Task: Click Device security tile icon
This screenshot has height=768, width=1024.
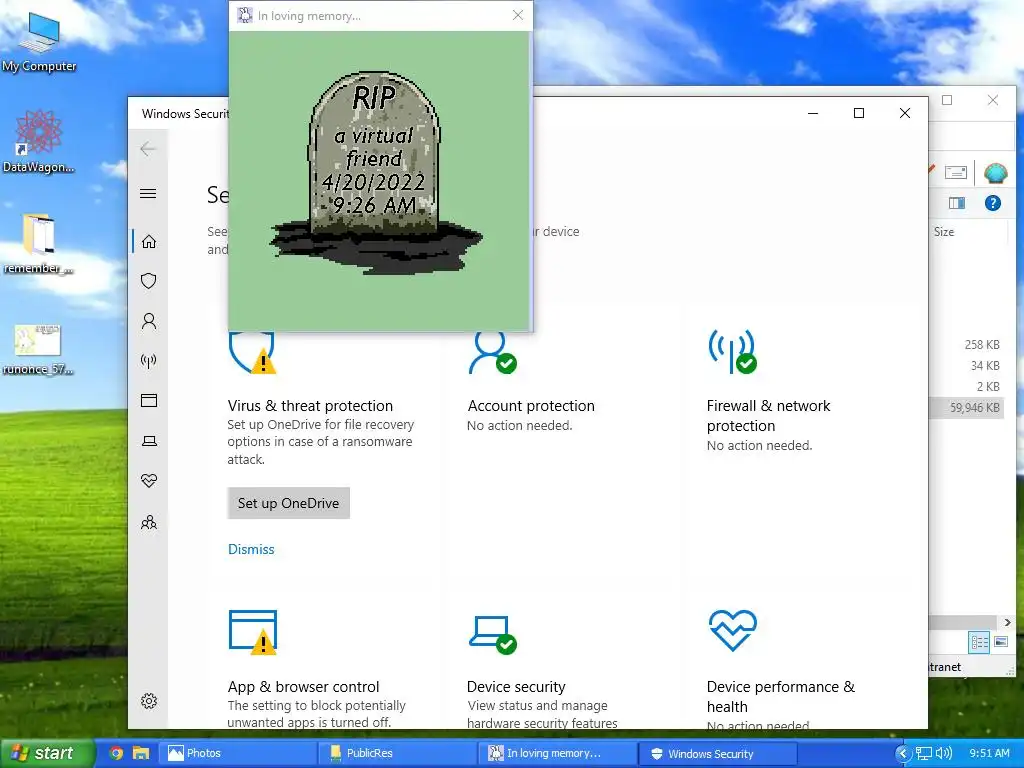Action: click(x=492, y=634)
